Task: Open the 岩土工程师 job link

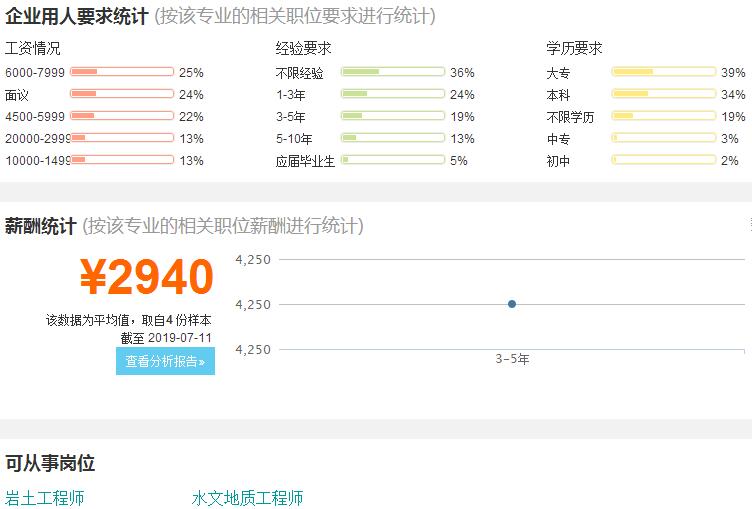Action: [45, 498]
